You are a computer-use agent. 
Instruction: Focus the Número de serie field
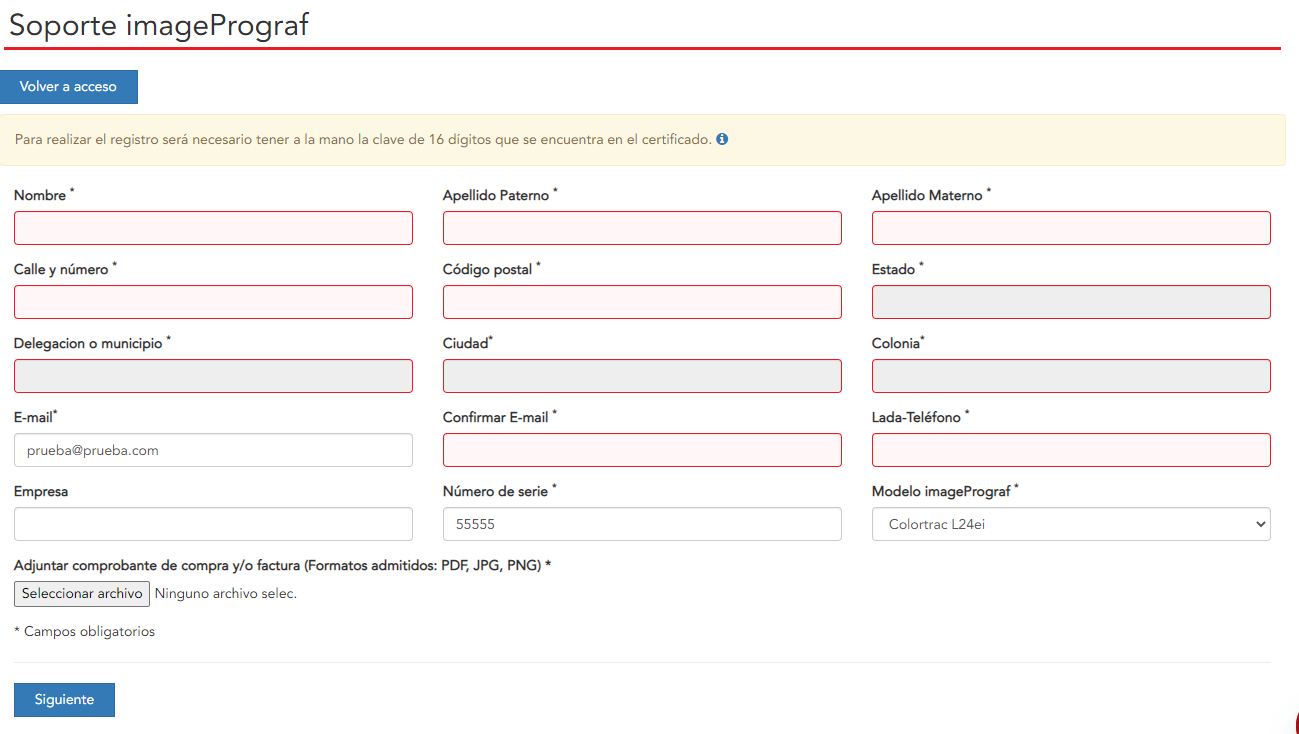point(642,524)
